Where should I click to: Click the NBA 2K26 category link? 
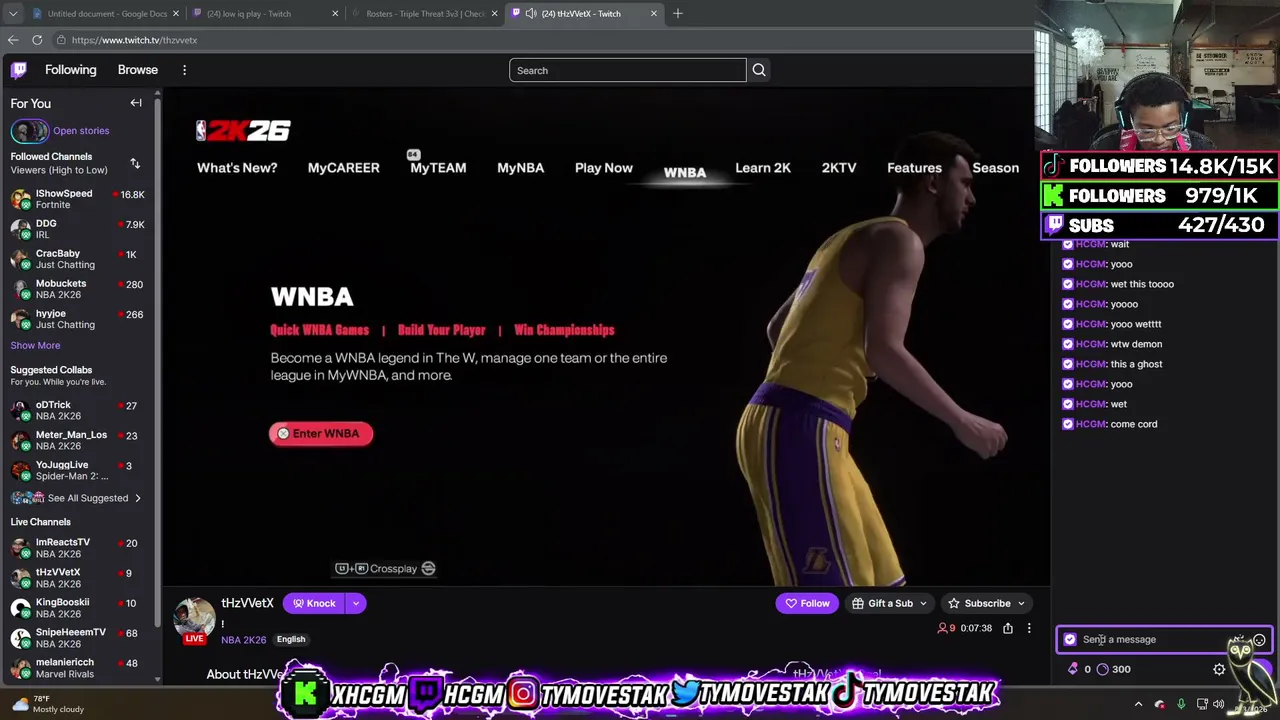(x=243, y=640)
